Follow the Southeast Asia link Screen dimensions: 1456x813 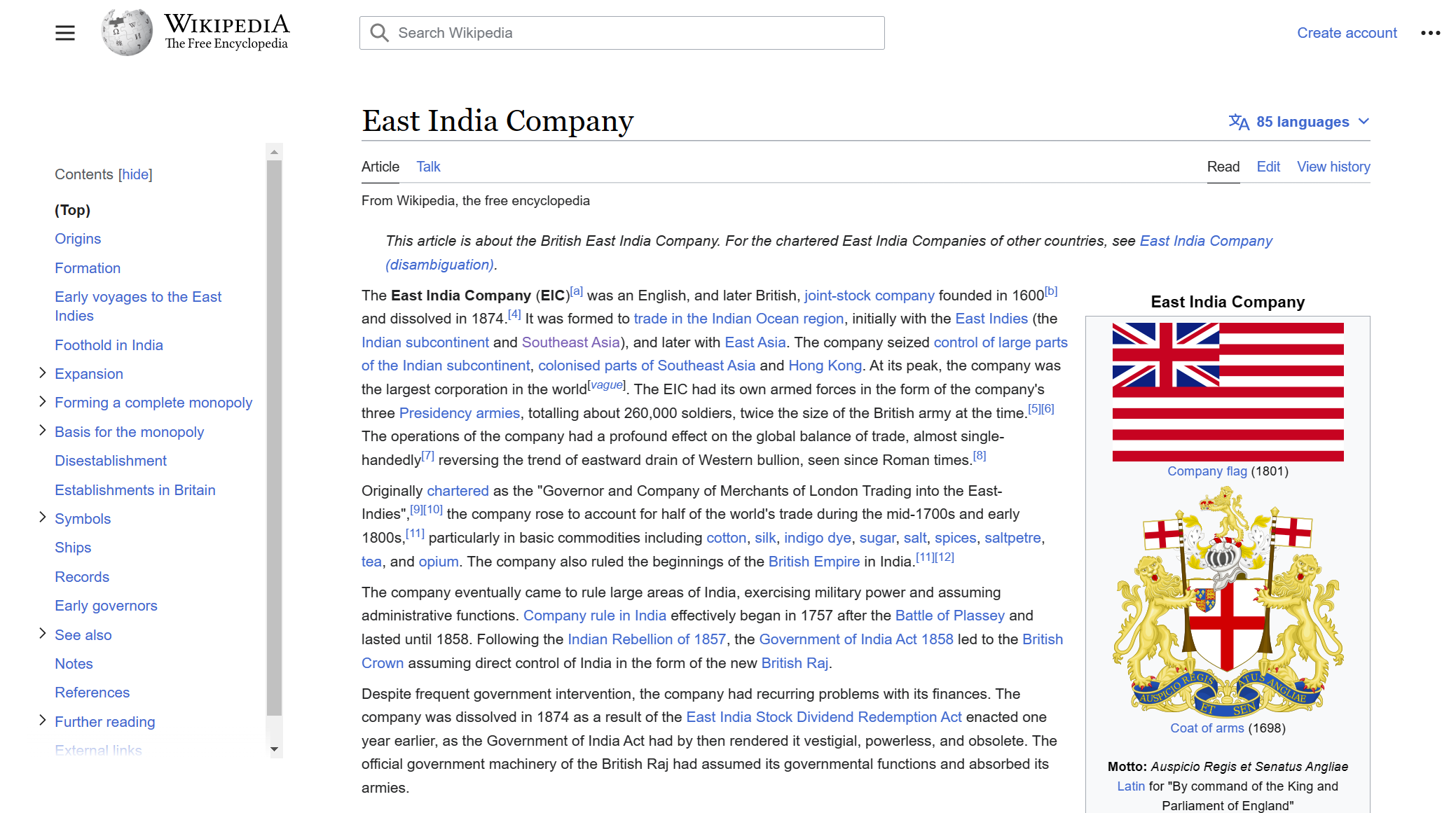[x=570, y=342]
